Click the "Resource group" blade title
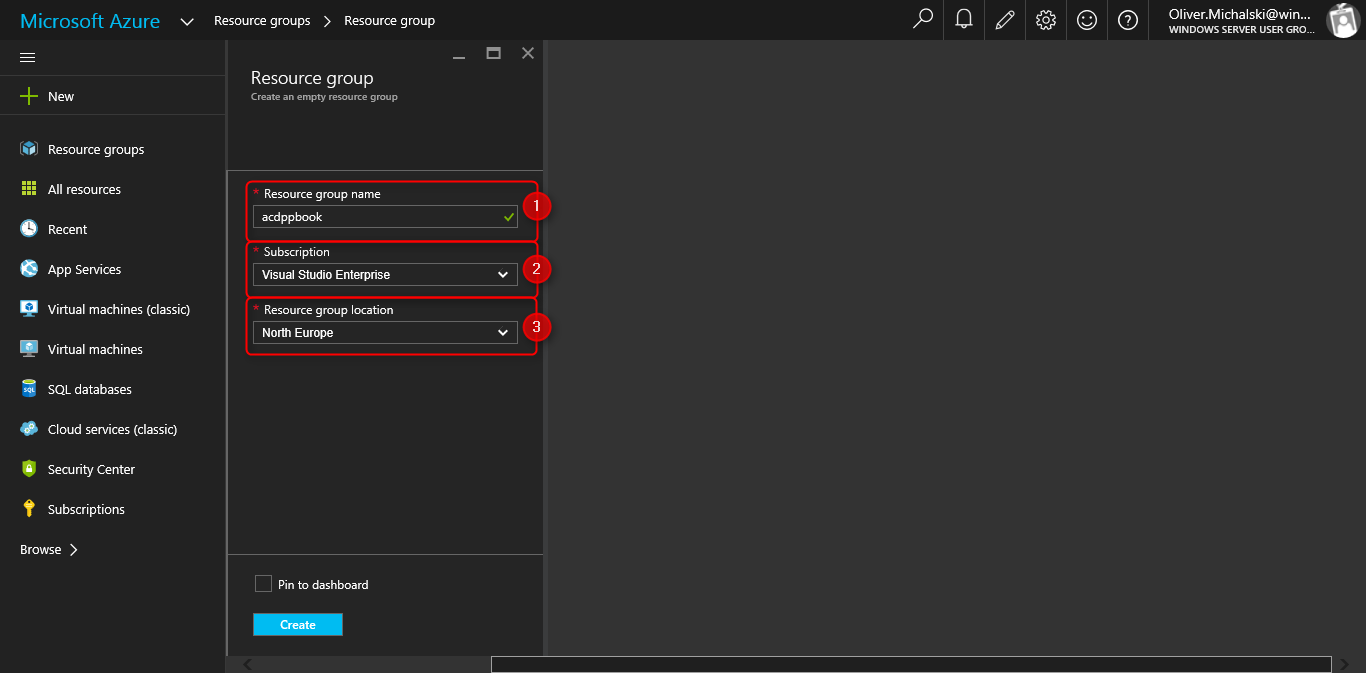The width and height of the screenshot is (1366, 673). click(x=312, y=78)
